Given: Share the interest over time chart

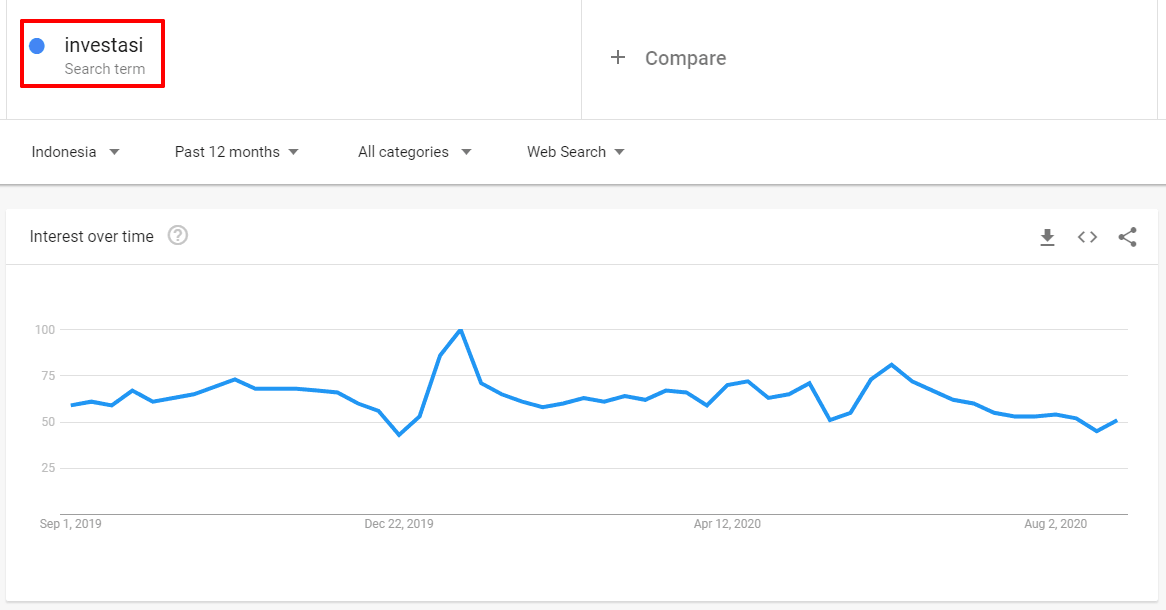Looking at the screenshot, I should point(1127,237).
